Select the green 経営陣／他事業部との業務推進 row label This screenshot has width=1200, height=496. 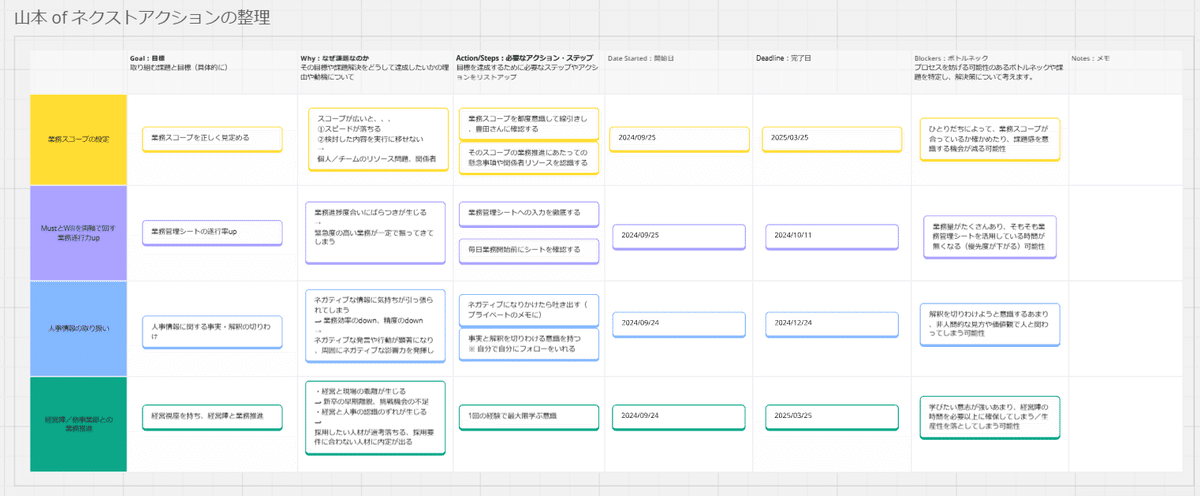(79, 424)
